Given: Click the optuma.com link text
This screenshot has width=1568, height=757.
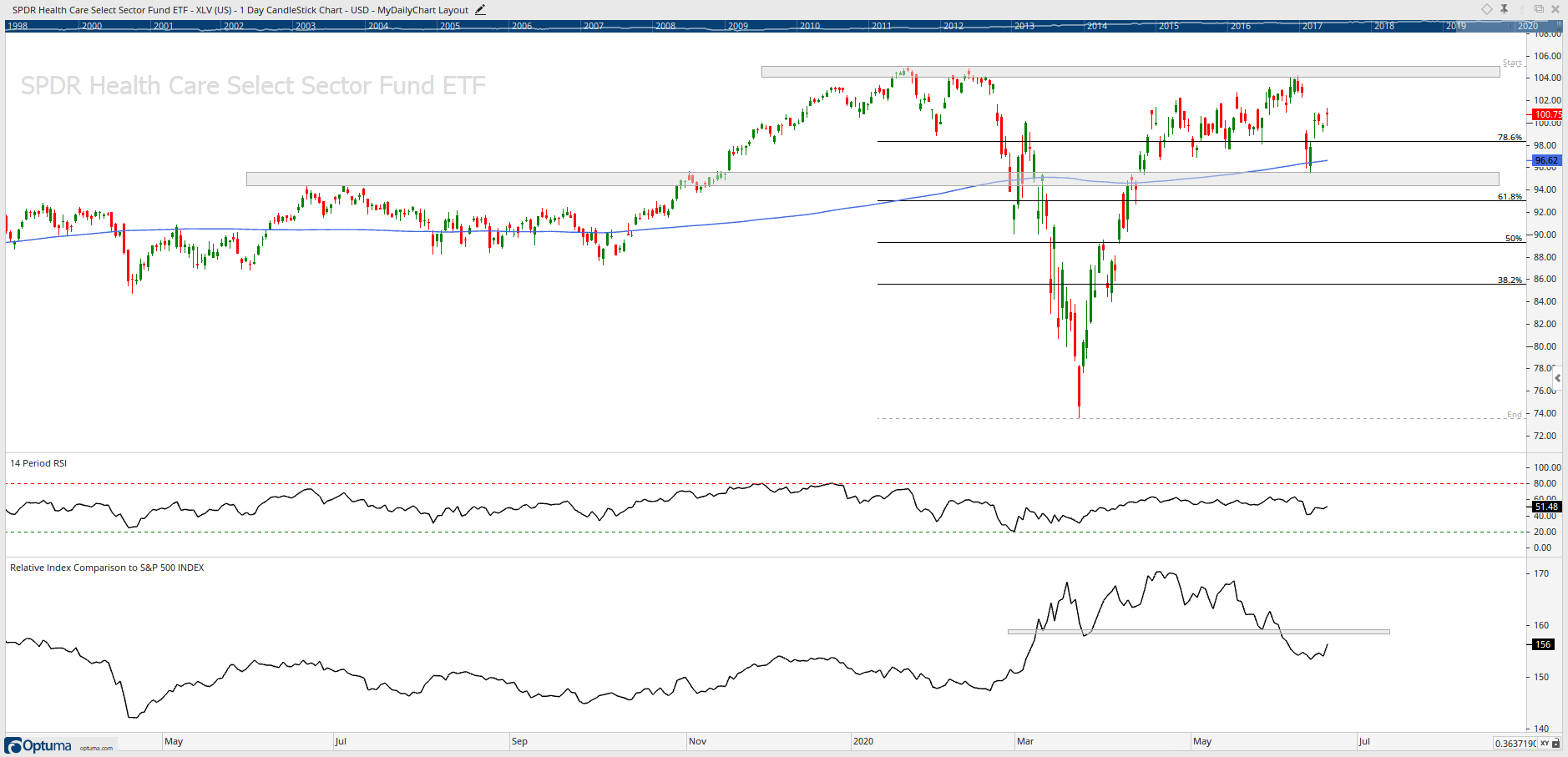Looking at the screenshot, I should click(x=96, y=748).
